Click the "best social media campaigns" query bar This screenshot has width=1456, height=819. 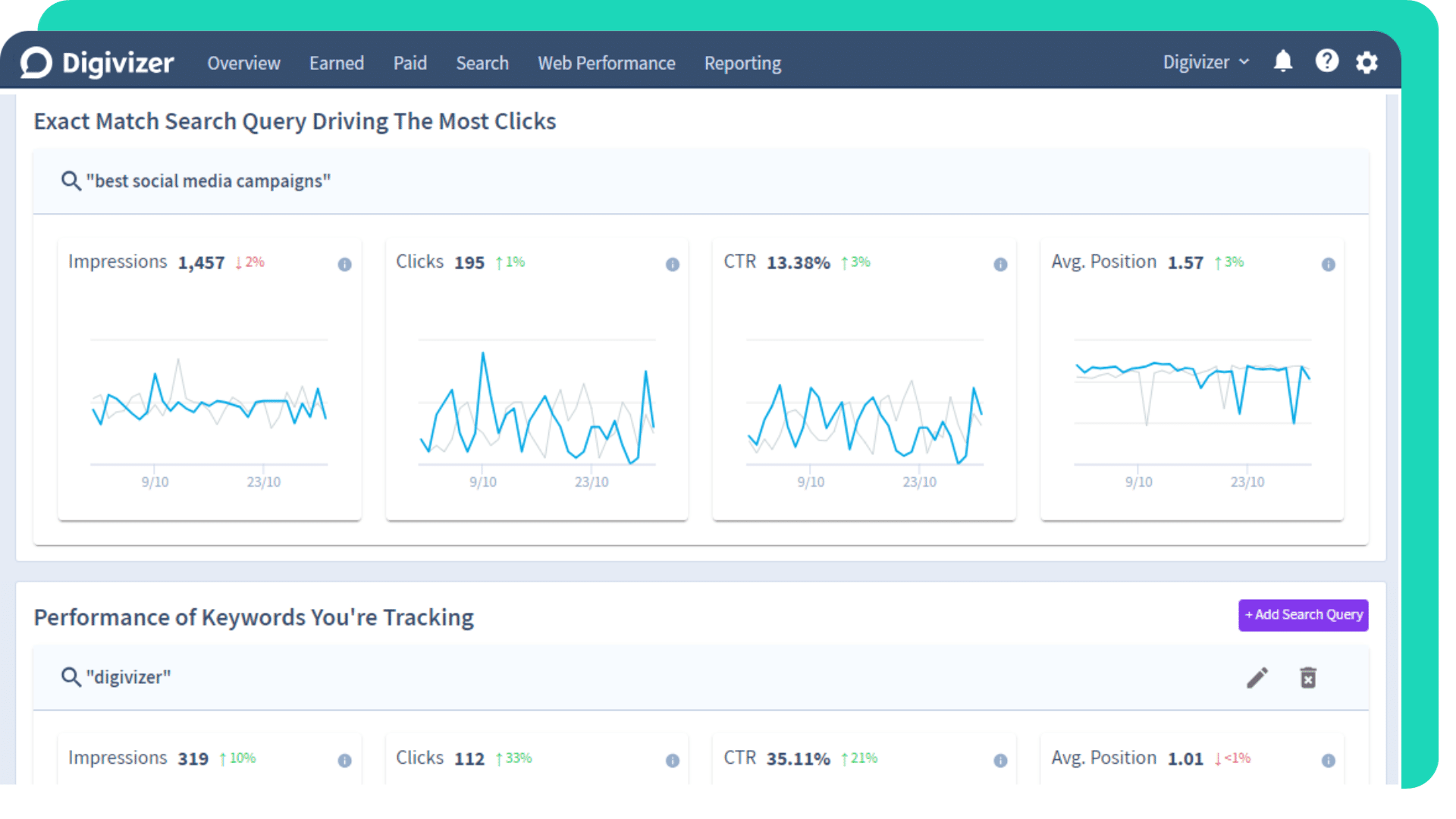pos(208,181)
